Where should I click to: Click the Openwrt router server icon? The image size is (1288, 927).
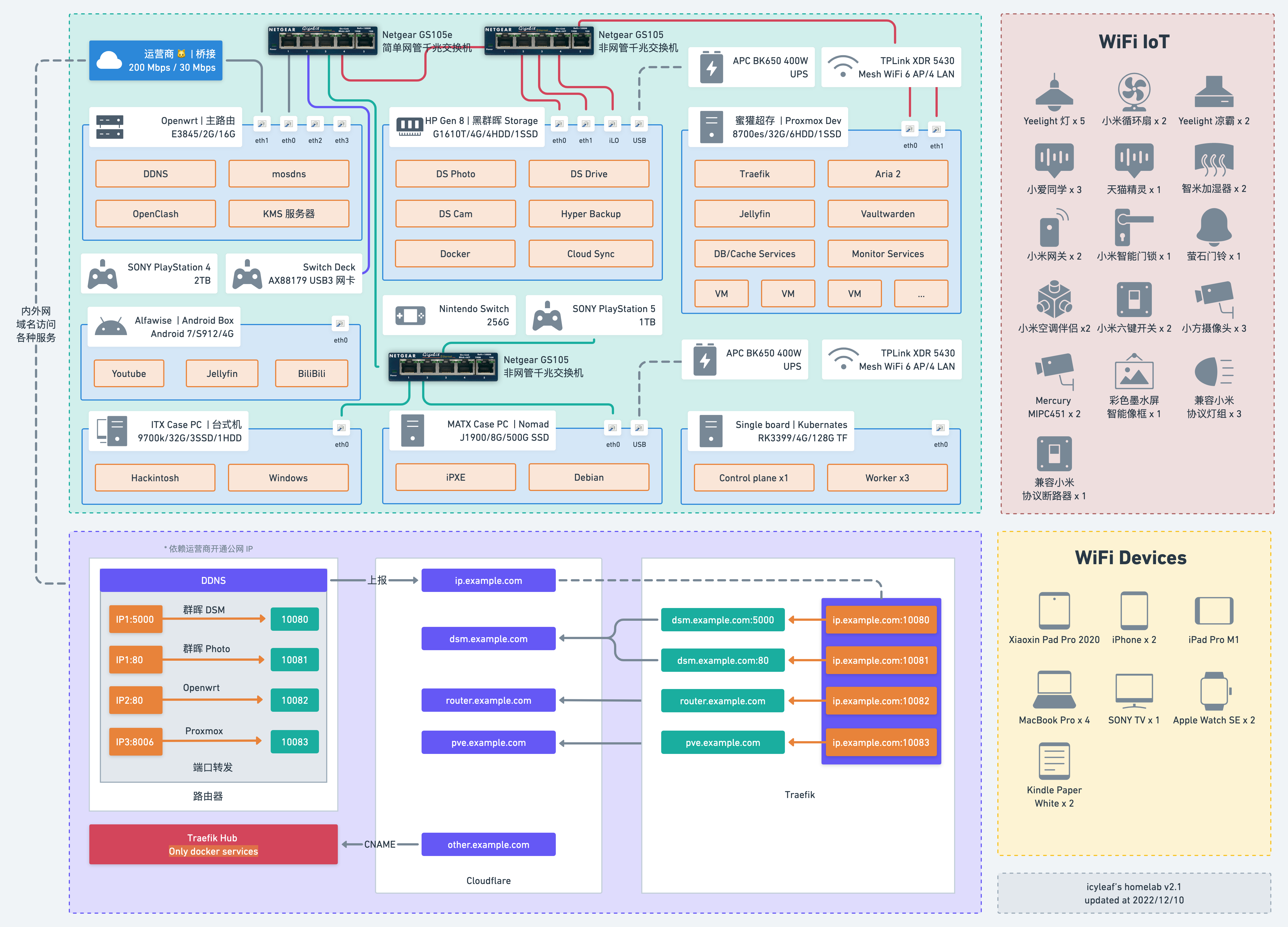click(110, 127)
